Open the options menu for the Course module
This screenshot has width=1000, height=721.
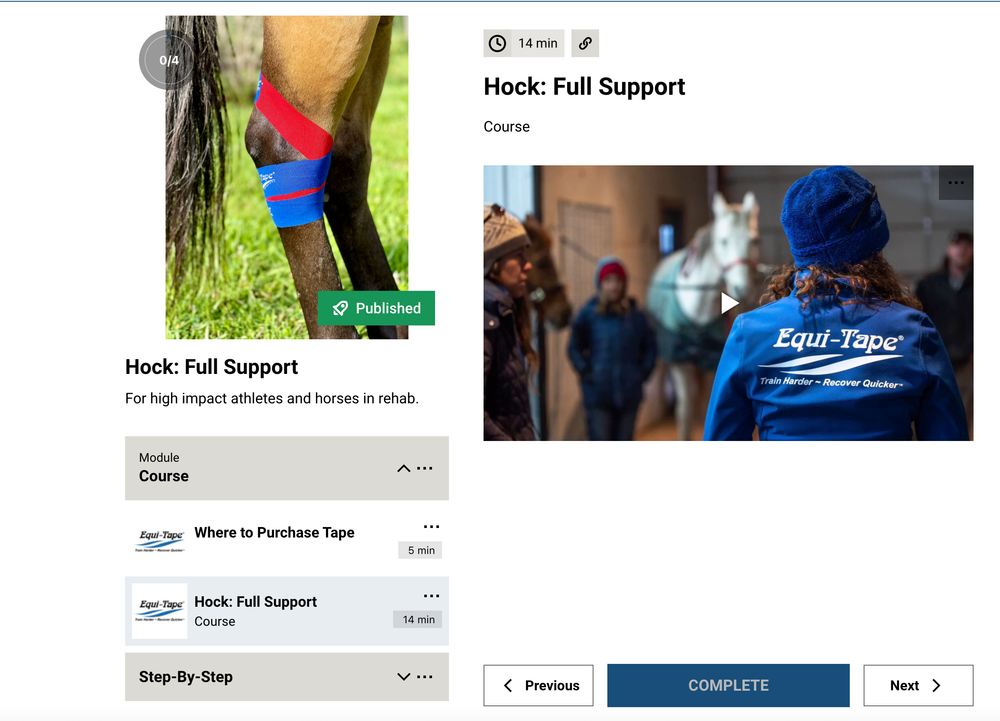coord(428,468)
